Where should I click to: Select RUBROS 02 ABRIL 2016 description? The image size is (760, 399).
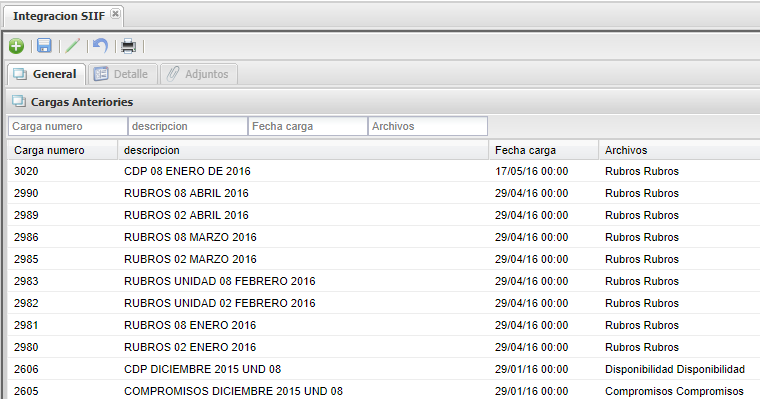point(186,215)
